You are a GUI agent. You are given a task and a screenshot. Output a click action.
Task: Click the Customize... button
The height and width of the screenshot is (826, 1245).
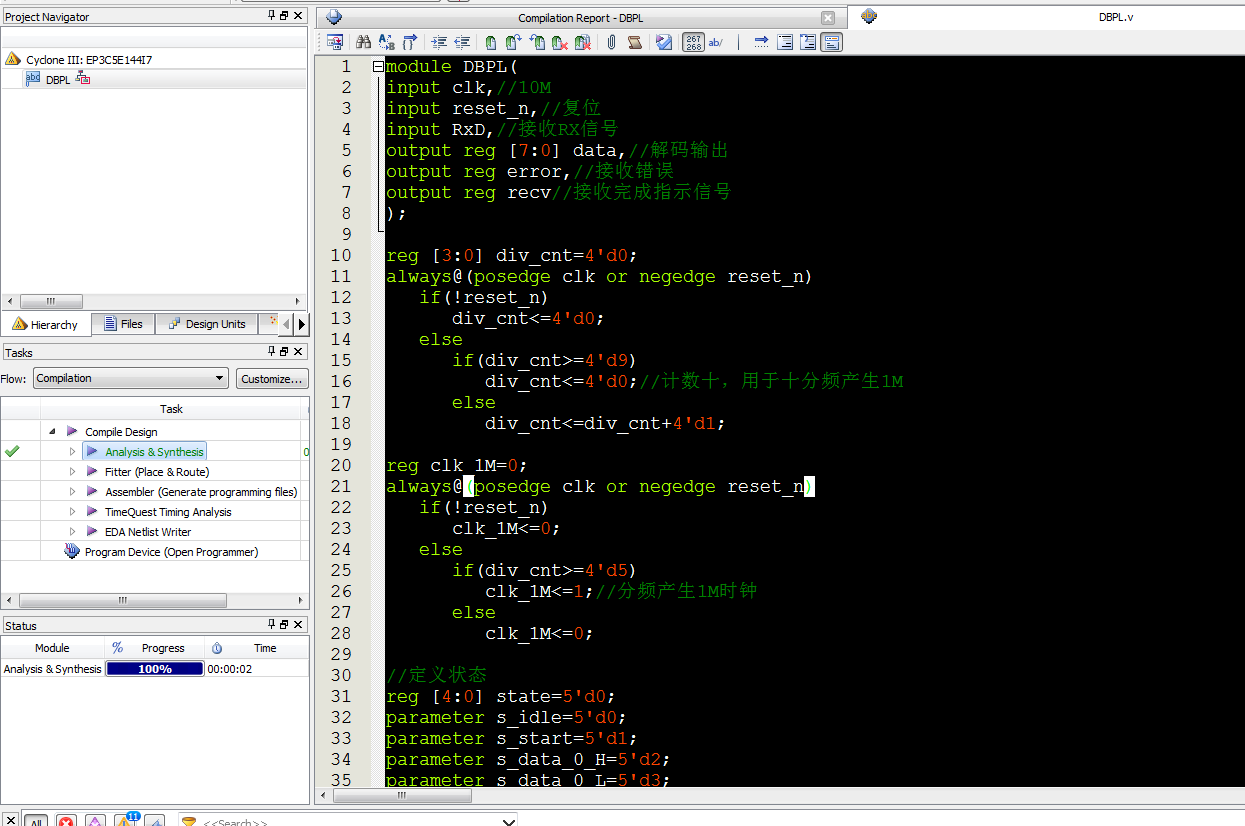pyautogui.click(x=272, y=379)
